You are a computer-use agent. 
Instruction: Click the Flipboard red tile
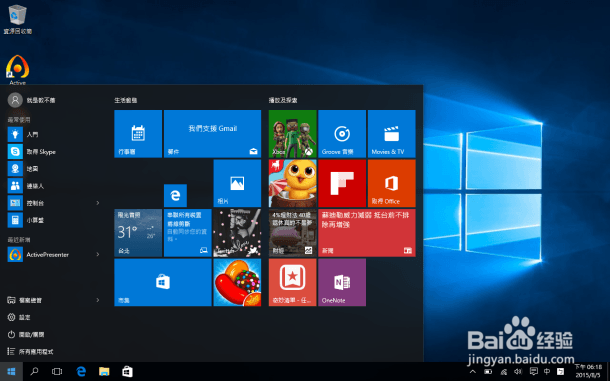[342, 183]
